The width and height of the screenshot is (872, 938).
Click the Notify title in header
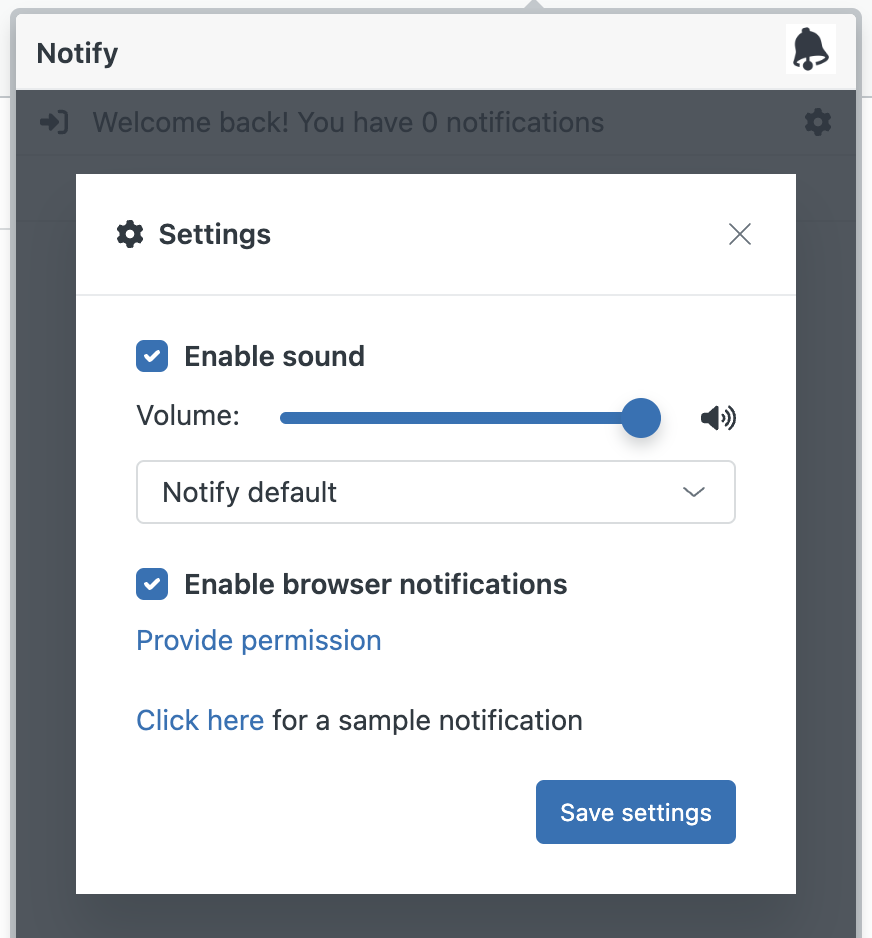pyautogui.click(x=77, y=54)
